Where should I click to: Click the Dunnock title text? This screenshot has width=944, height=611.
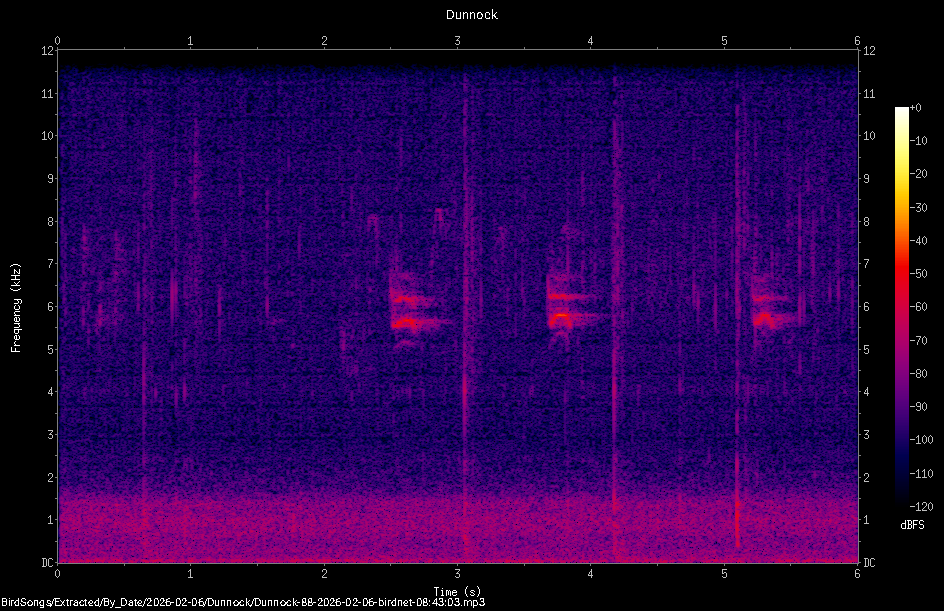coord(471,15)
